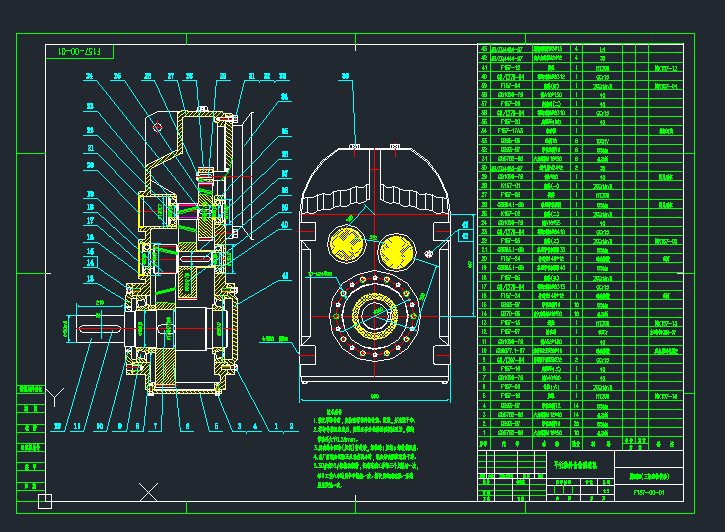Select the bottom row of the parts list

[582, 432]
